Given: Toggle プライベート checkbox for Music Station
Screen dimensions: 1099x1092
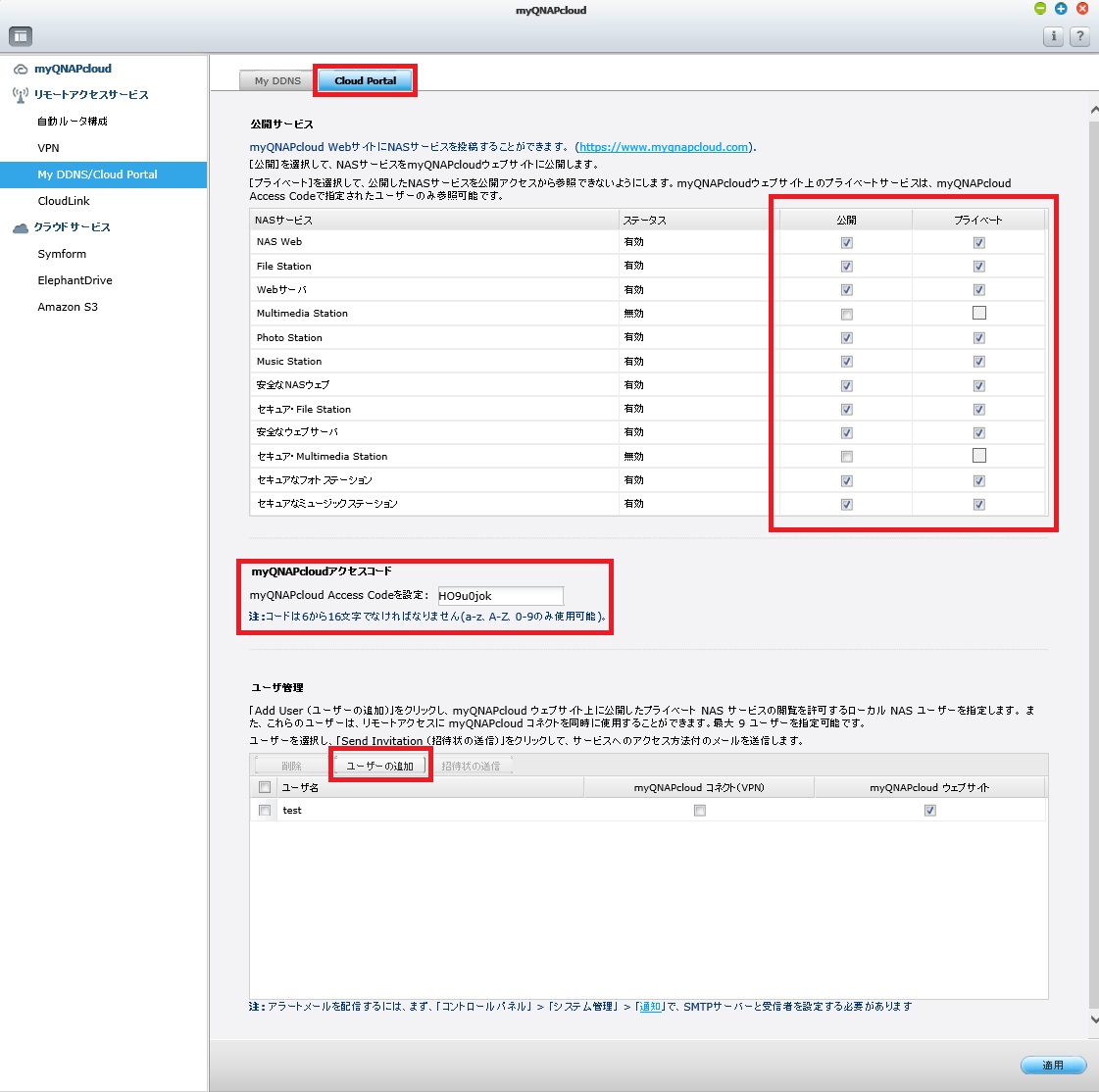Looking at the screenshot, I should (979, 362).
